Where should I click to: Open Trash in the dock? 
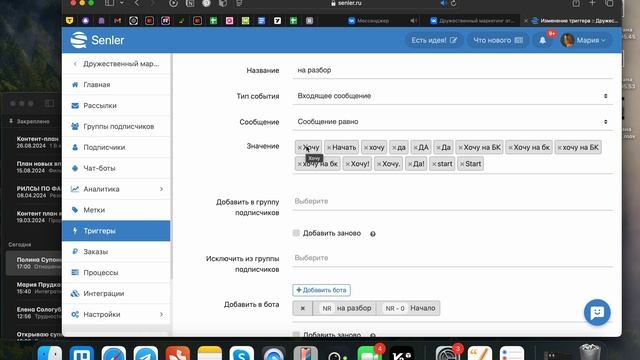coord(590,352)
